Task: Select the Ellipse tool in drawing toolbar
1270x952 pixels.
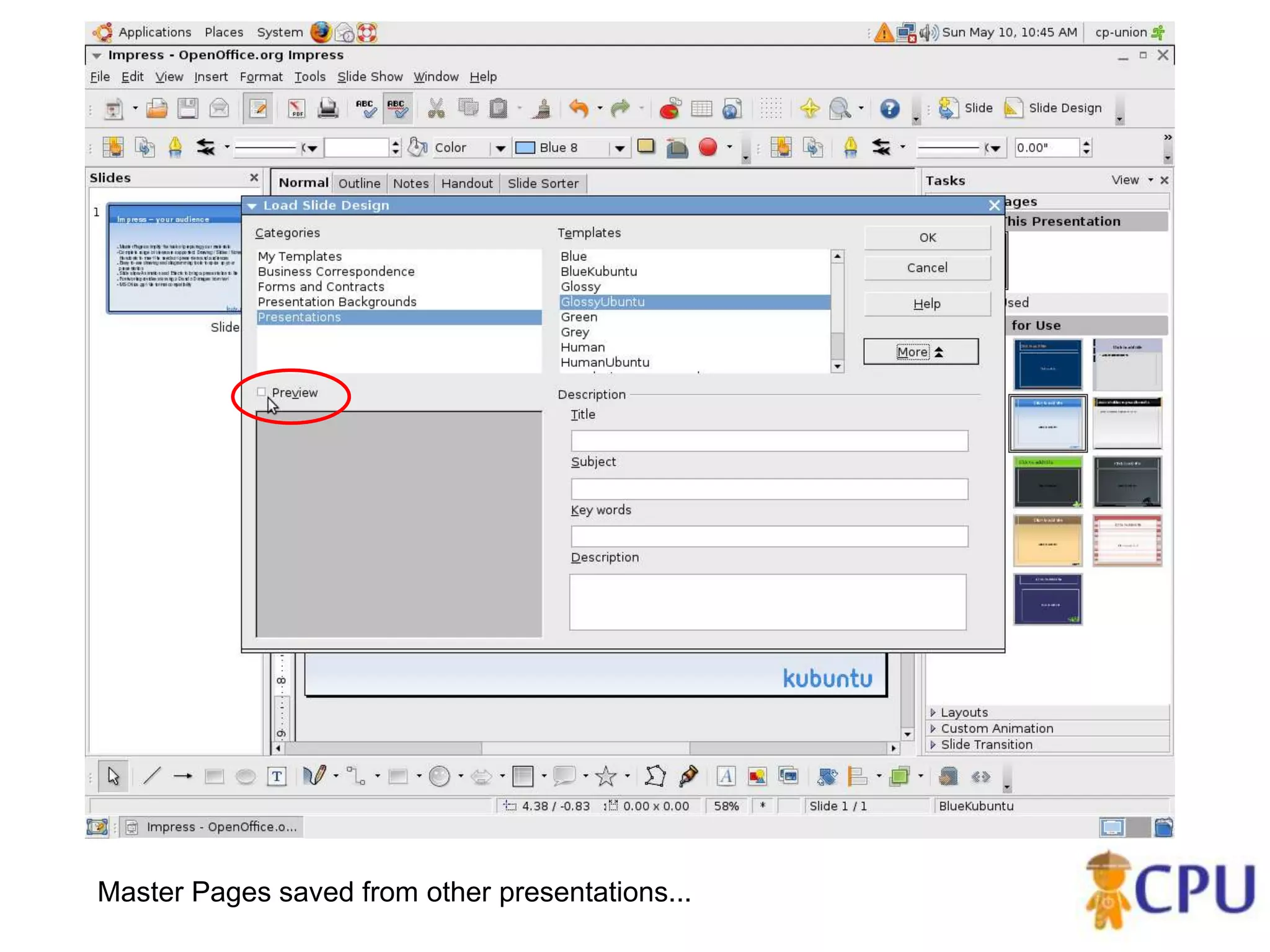Action: point(246,776)
